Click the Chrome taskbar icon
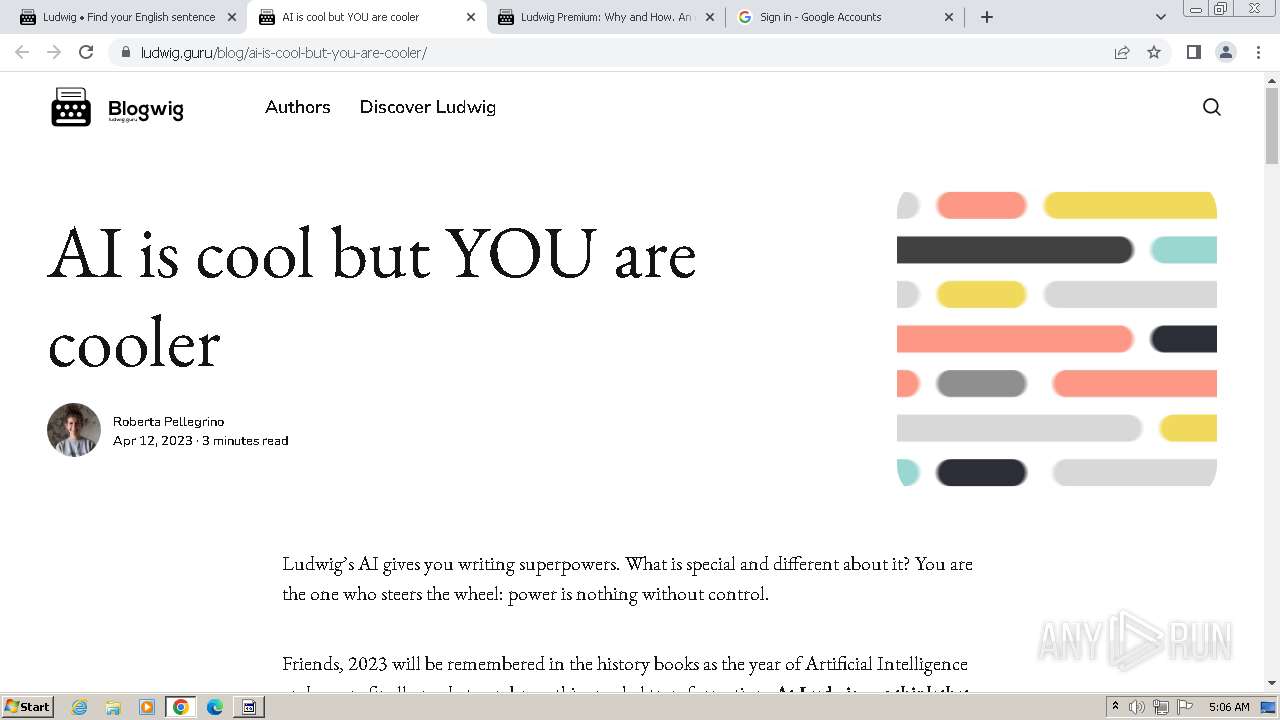Viewport: 1280px width, 720px height. pyautogui.click(x=181, y=707)
